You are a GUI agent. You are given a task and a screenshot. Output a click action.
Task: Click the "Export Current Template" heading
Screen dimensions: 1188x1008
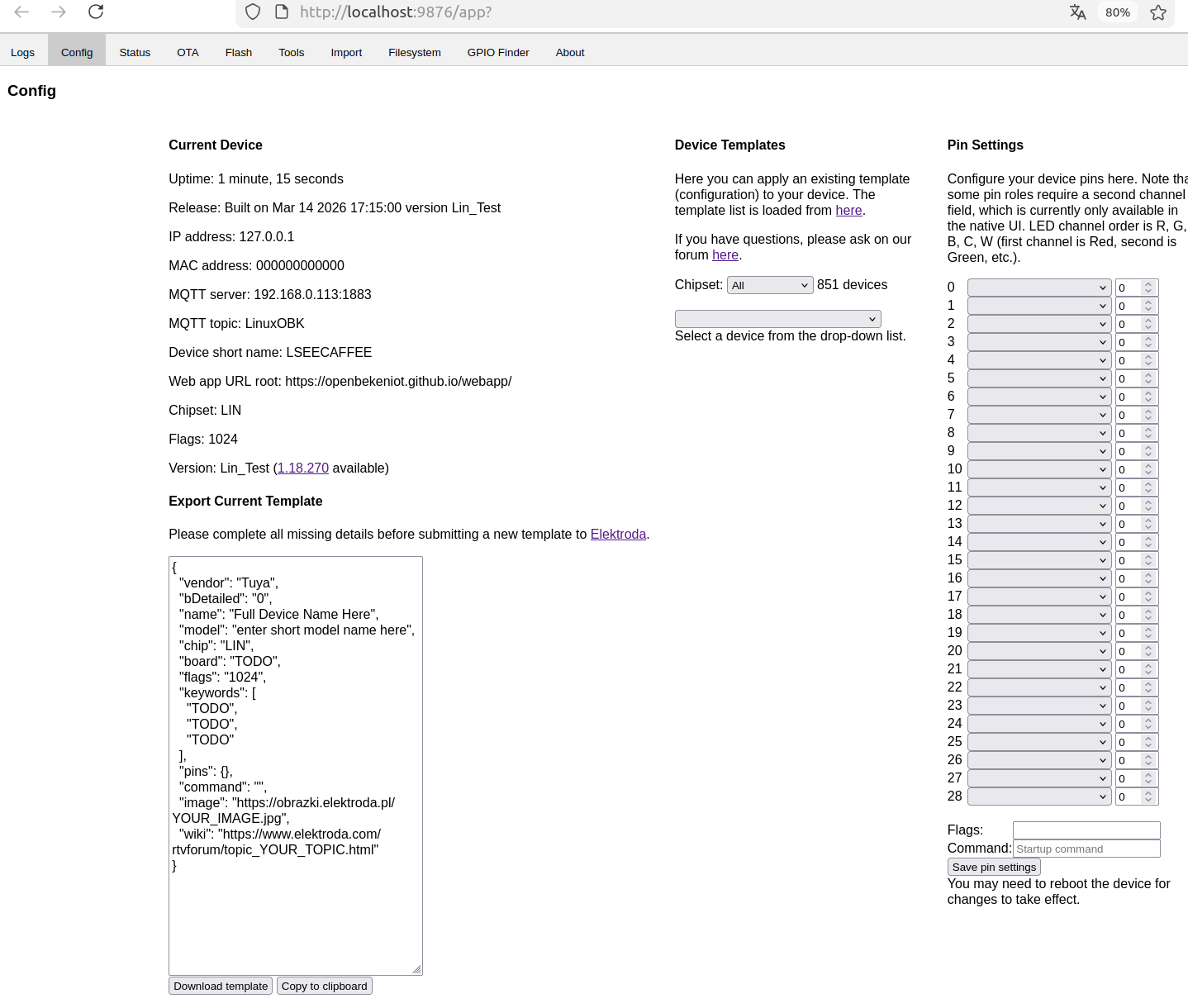coord(245,501)
